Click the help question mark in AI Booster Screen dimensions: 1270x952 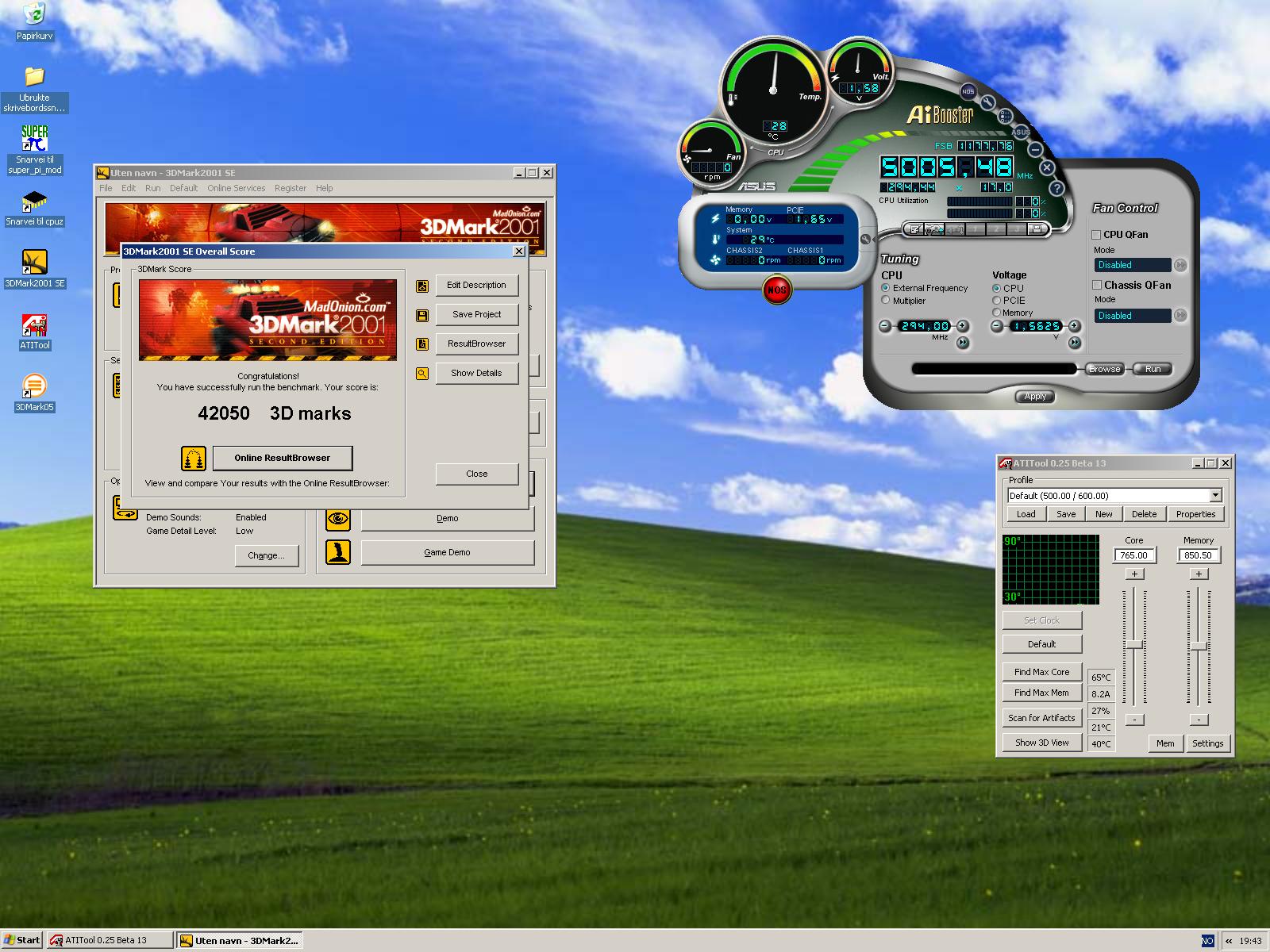click(1056, 188)
